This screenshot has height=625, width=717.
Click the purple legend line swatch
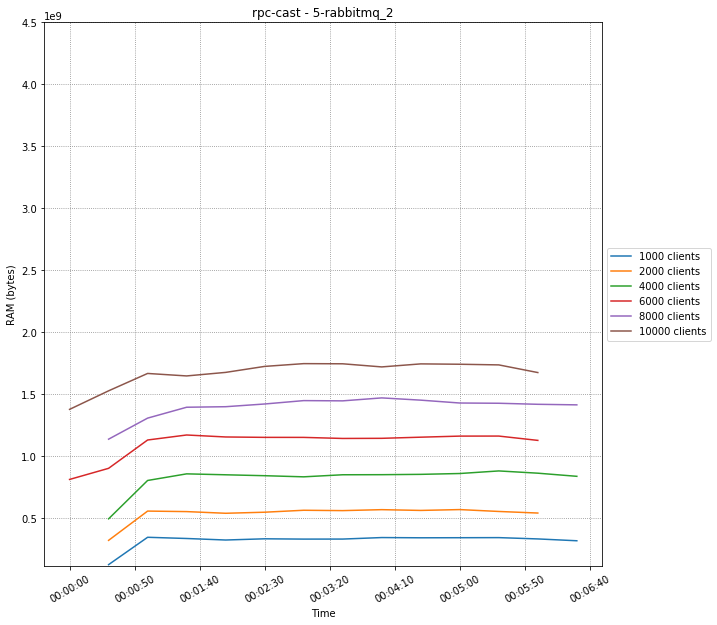click(x=622, y=317)
